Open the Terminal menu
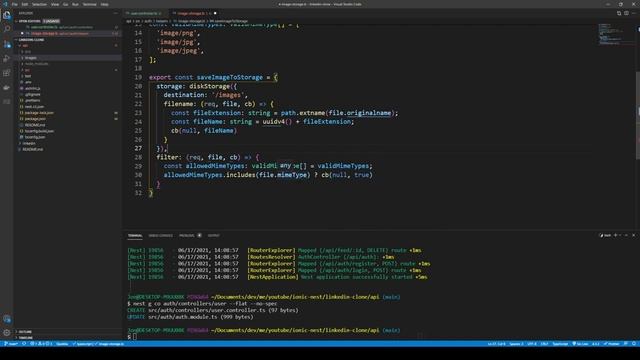 pos(89,4)
